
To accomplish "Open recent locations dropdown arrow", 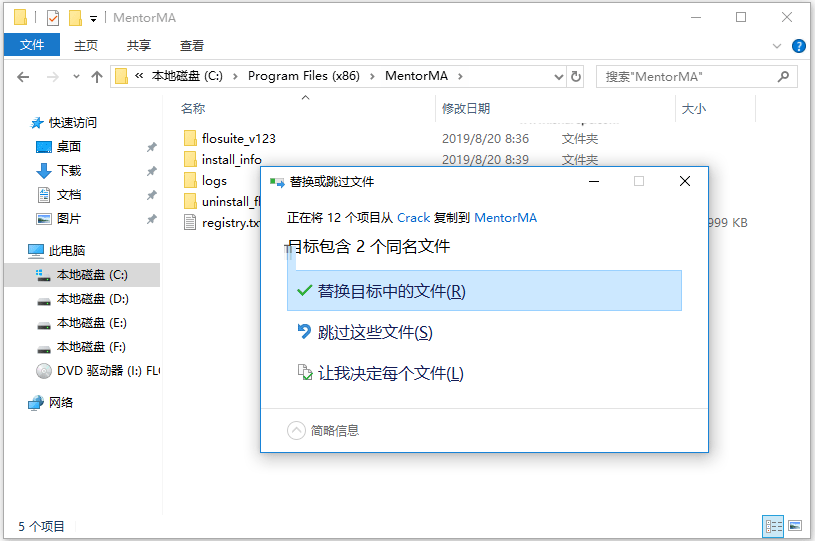I will coord(76,77).
